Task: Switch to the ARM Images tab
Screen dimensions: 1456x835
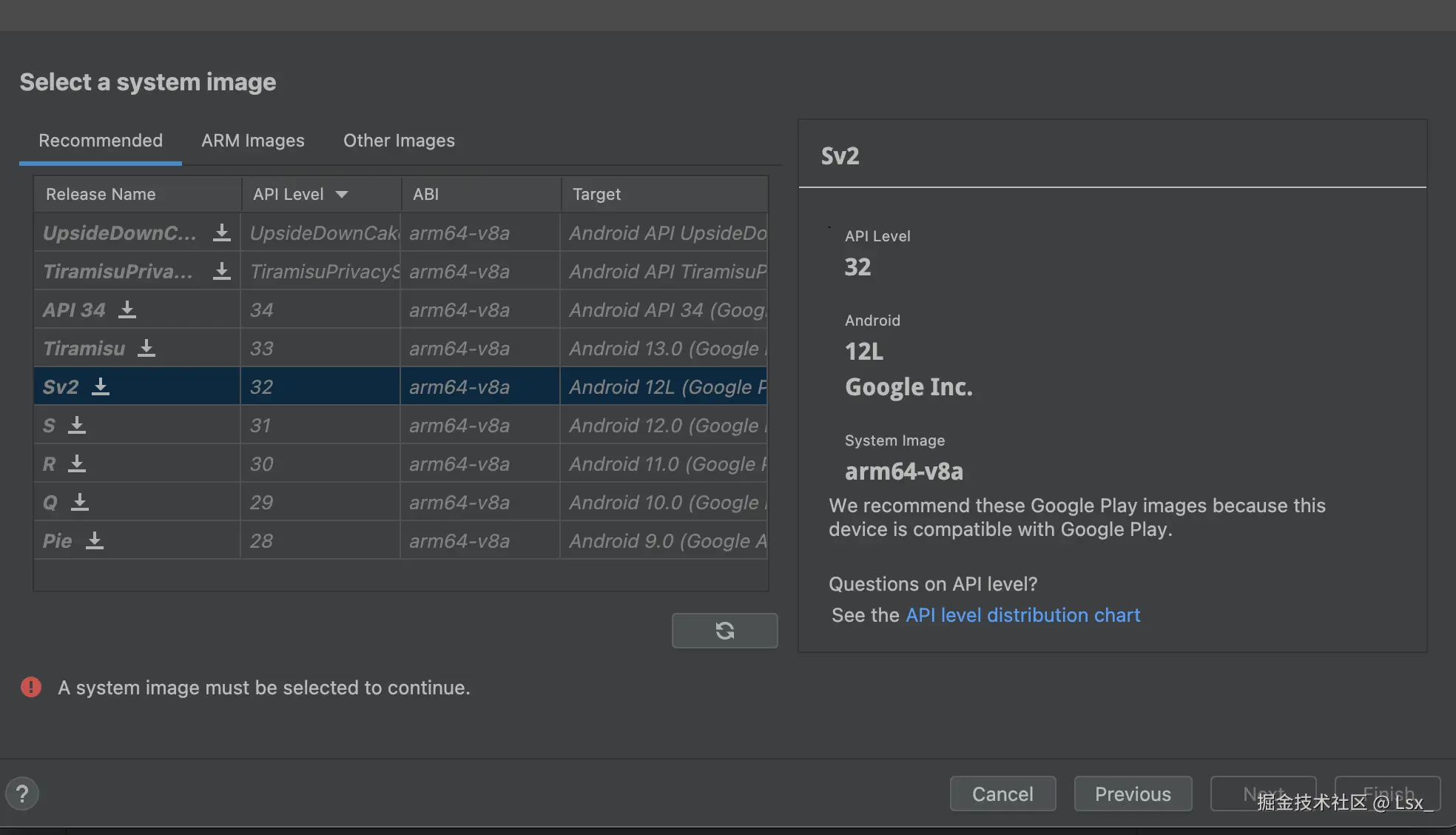Action: pos(252,141)
